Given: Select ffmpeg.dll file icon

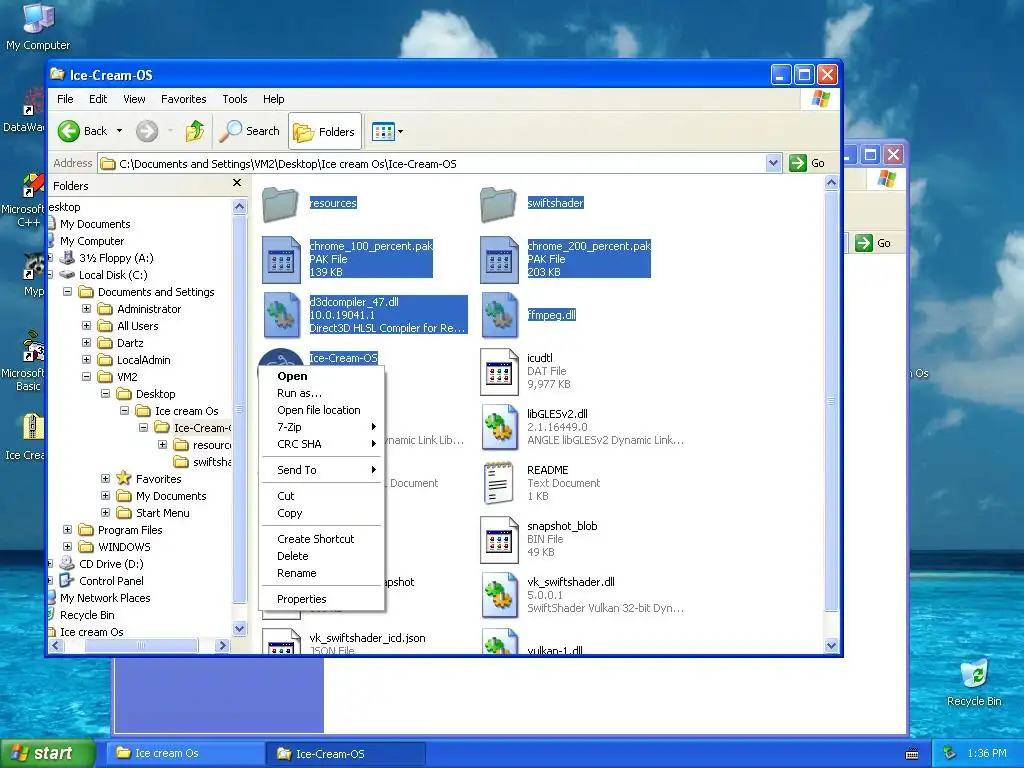Looking at the screenshot, I should coord(500,315).
